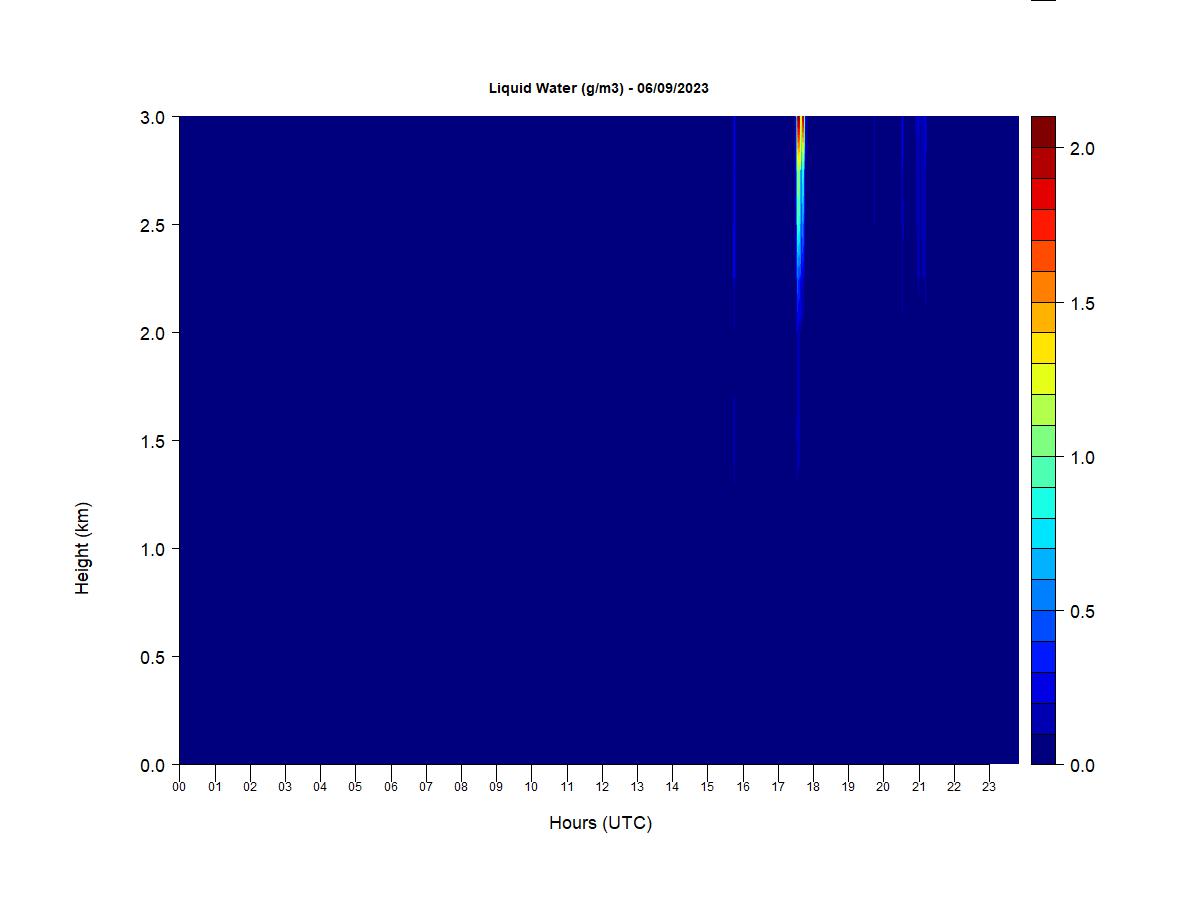Select the hour '12' tick on the x-axis
1200x900 pixels.
602,786
